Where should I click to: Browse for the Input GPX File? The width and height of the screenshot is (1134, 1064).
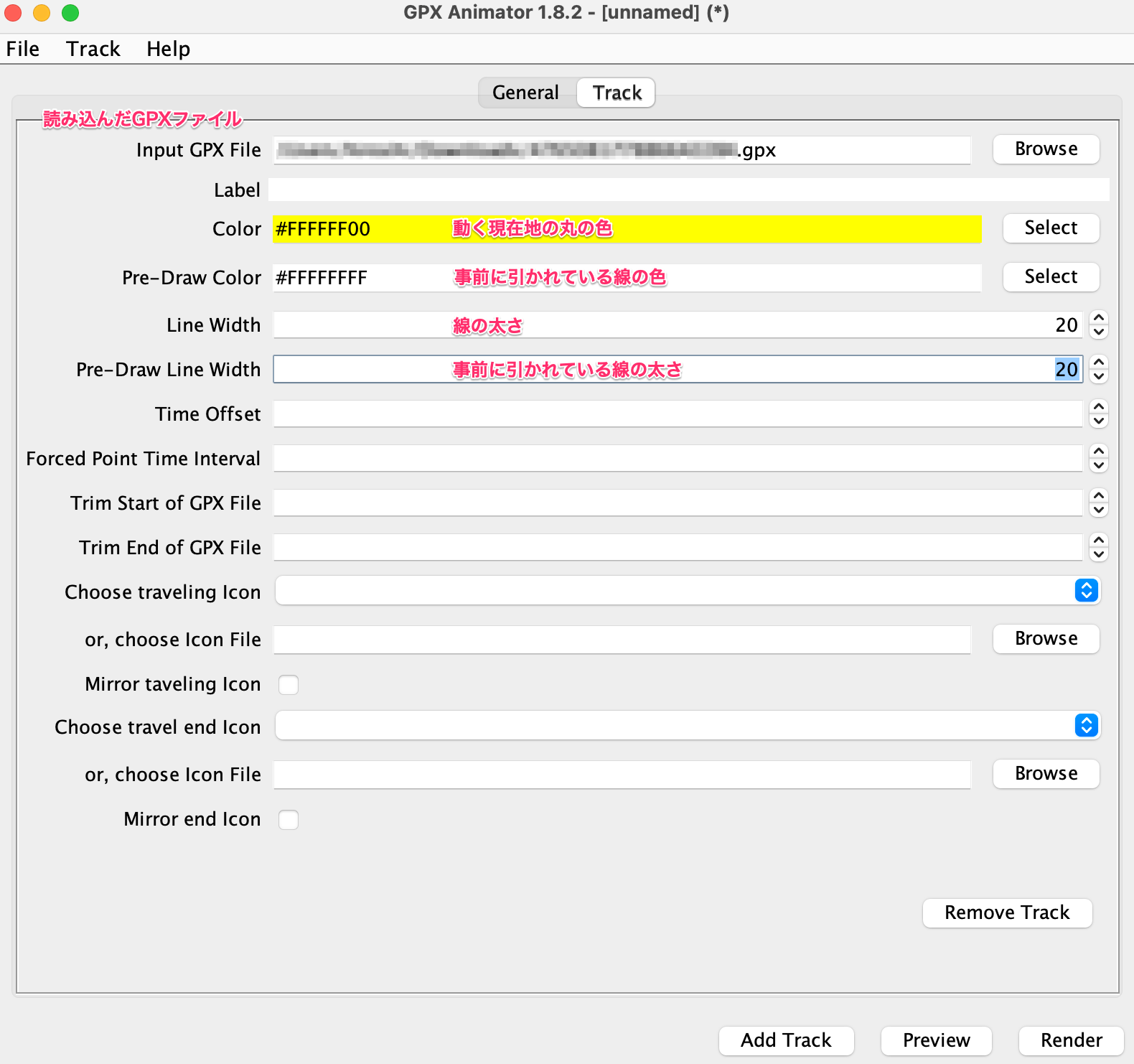(x=1046, y=149)
